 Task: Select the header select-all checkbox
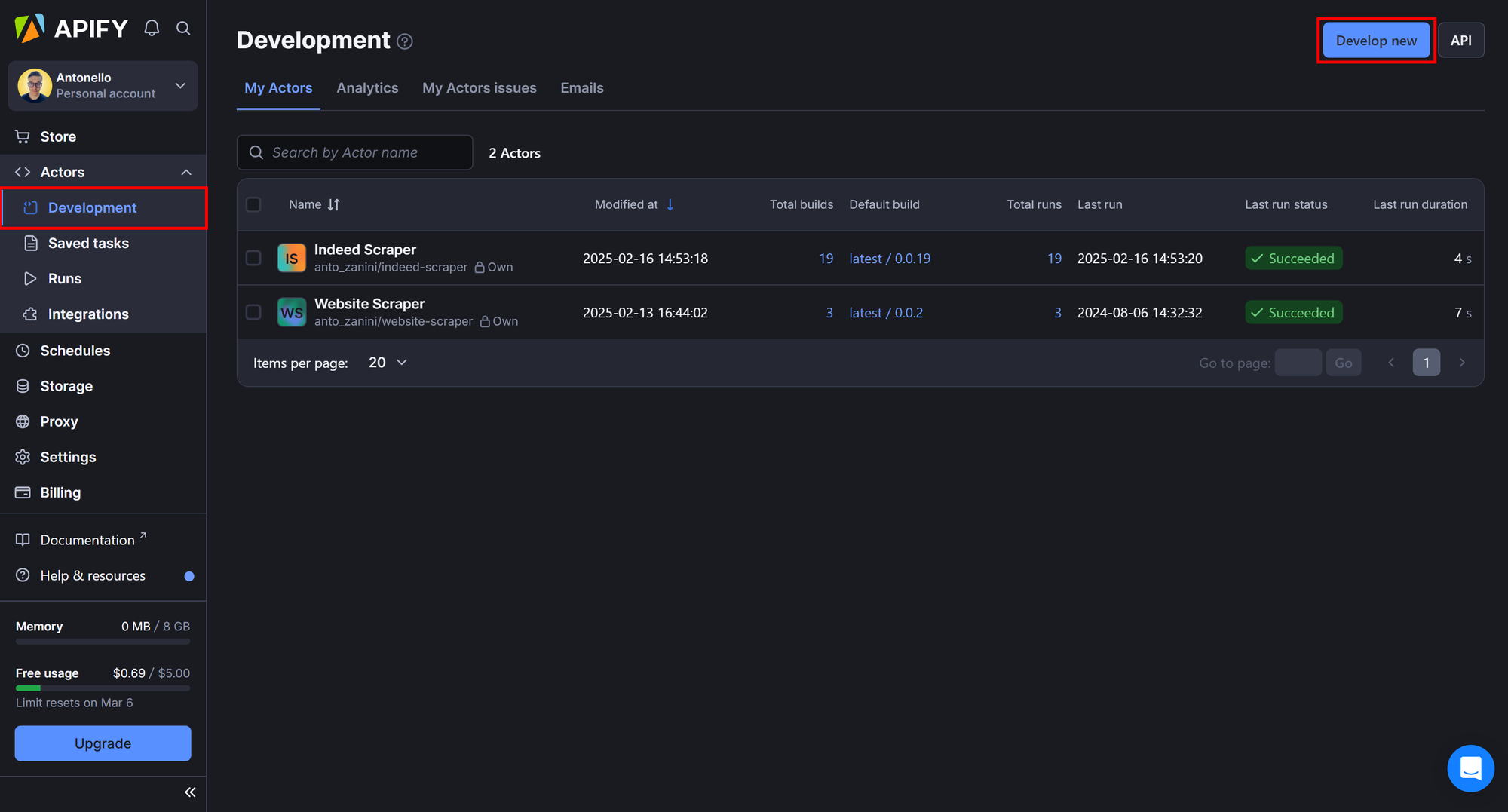(x=253, y=204)
